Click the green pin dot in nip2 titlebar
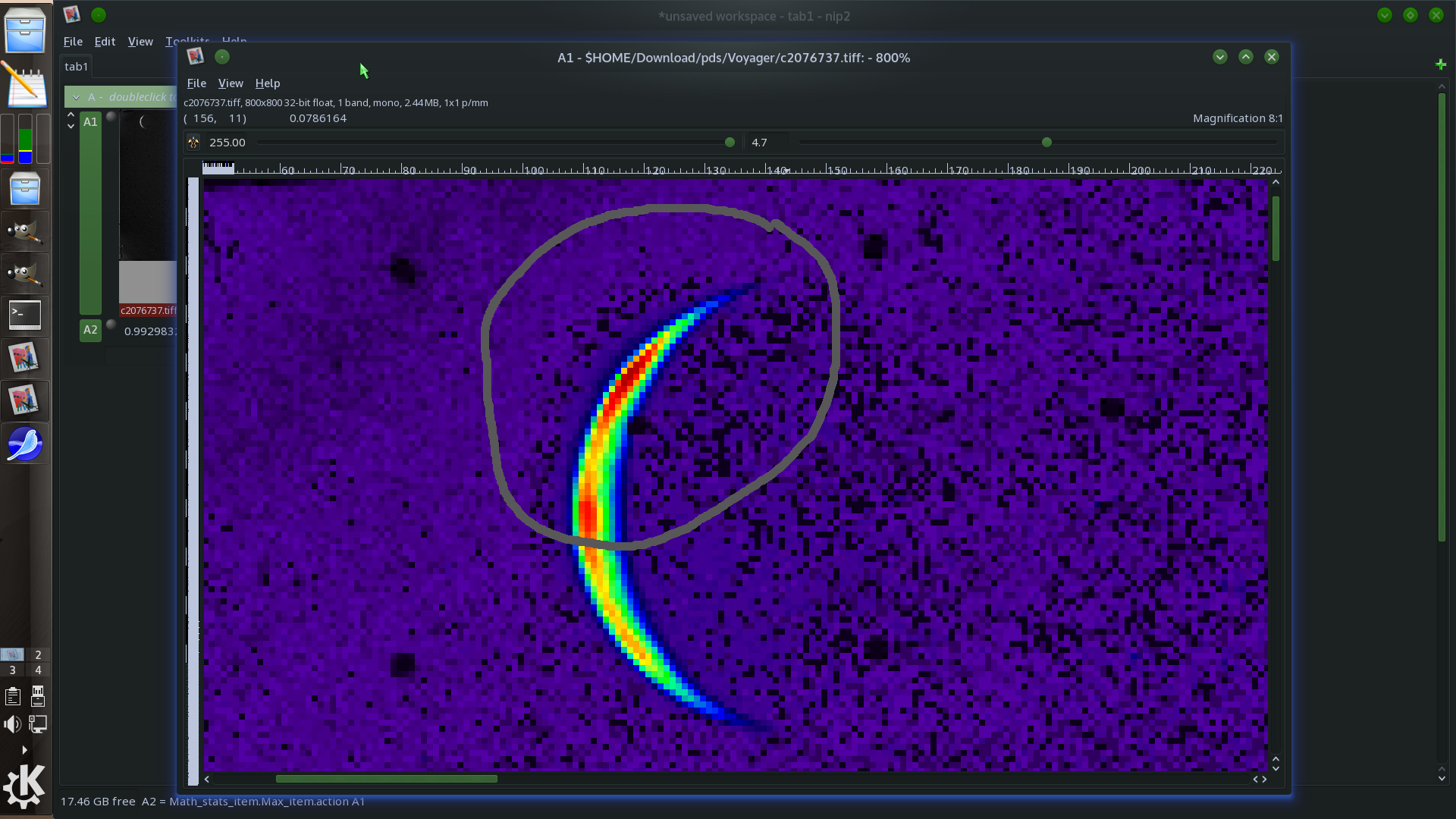This screenshot has width=1456, height=819. [x=99, y=14]
